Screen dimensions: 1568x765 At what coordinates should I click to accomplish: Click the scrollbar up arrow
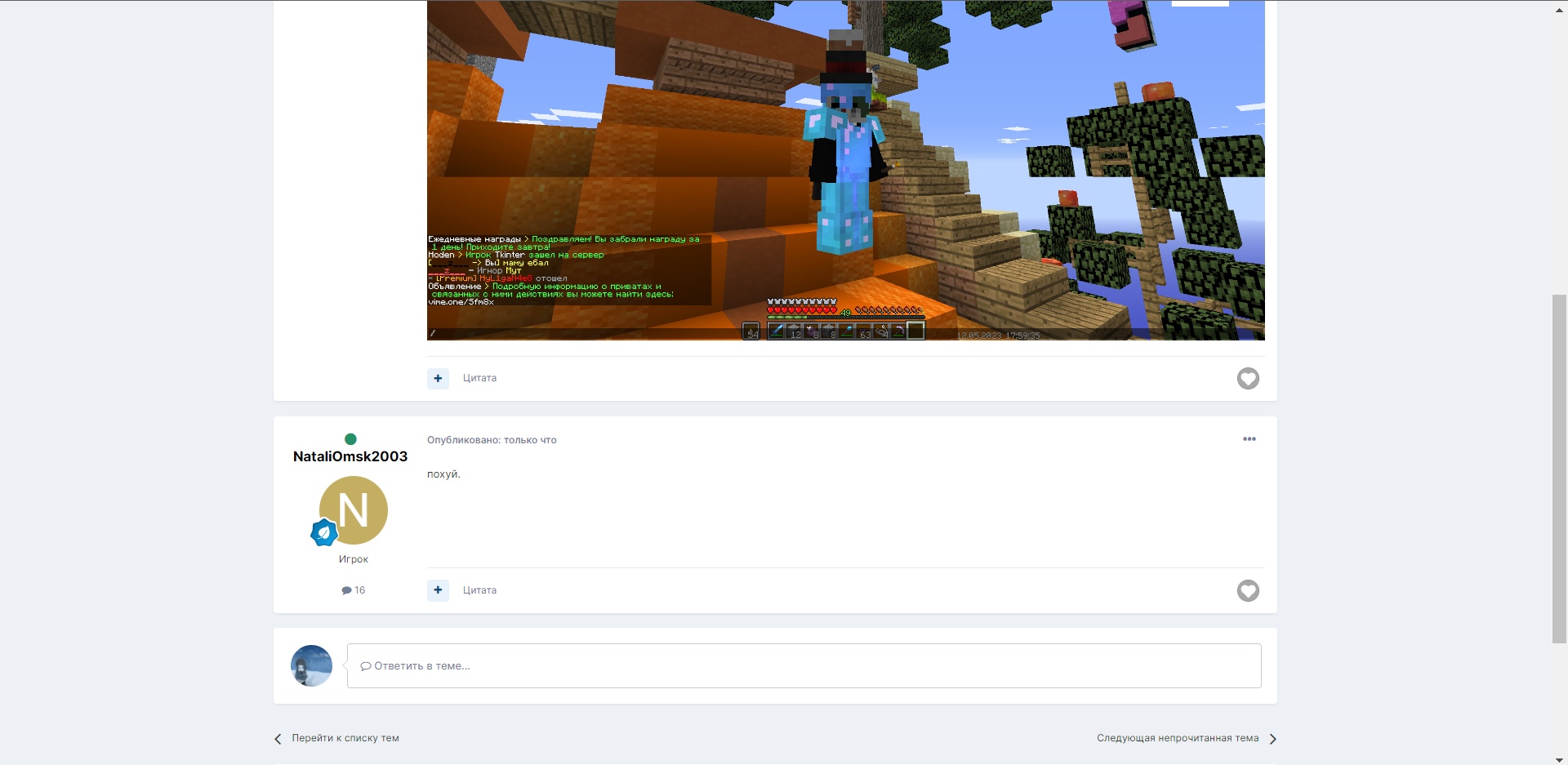point(1559,7)
